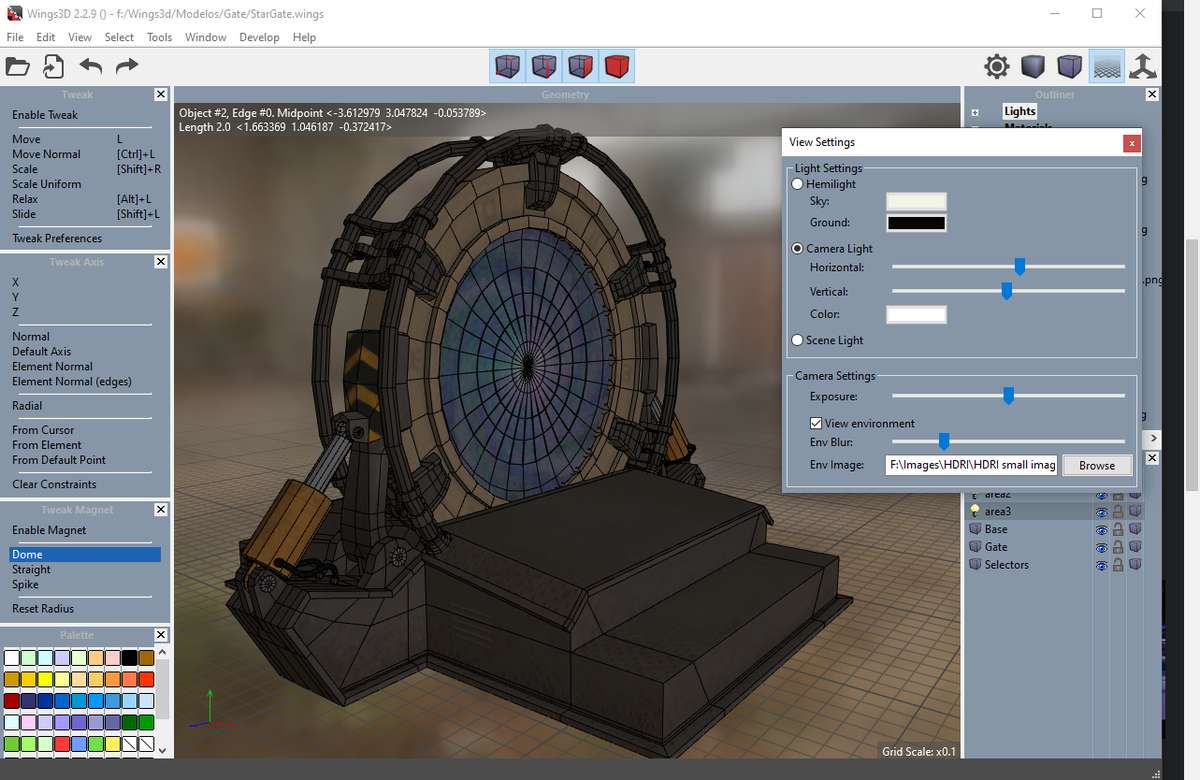Toggle the lock icon for Base
This screenshot has width=1200, height=780.
click(1118, 529)
